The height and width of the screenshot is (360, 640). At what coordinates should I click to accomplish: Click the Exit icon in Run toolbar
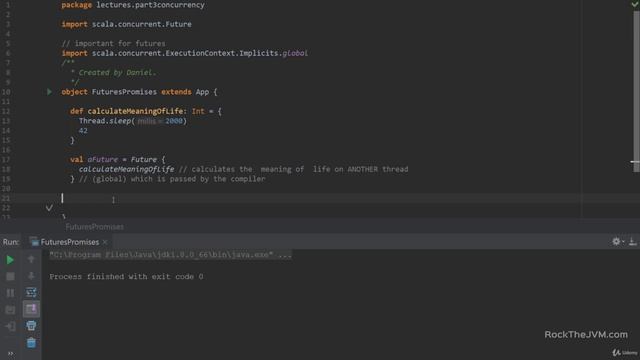coord(10,326)
